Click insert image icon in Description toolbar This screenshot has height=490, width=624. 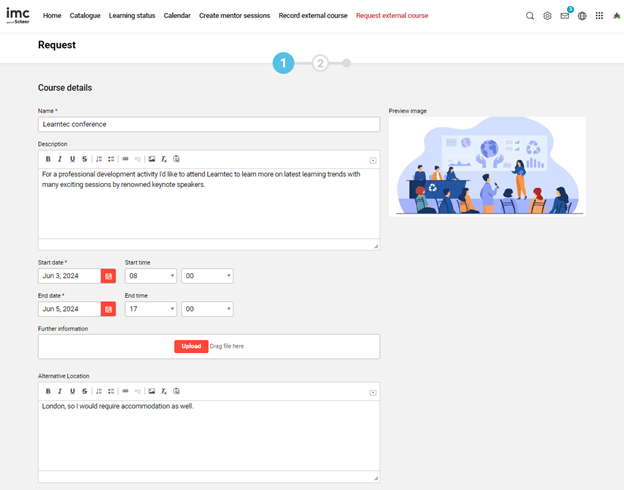pyautogui.click(x=151, y=159)
